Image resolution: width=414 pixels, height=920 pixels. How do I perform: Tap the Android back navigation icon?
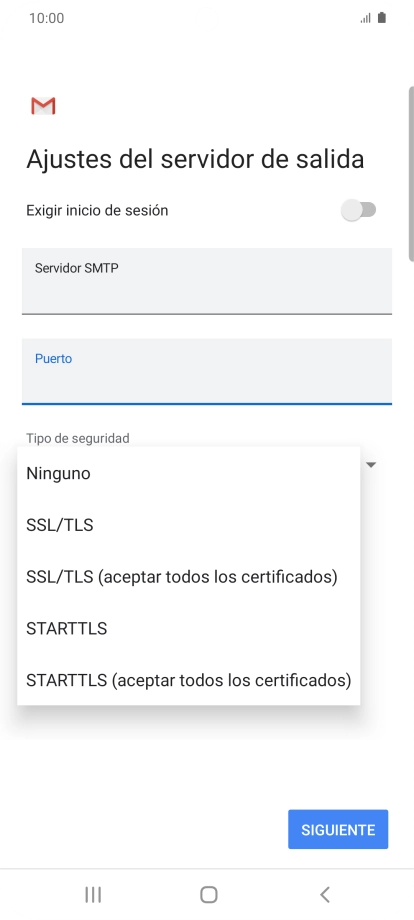point(324,894)
